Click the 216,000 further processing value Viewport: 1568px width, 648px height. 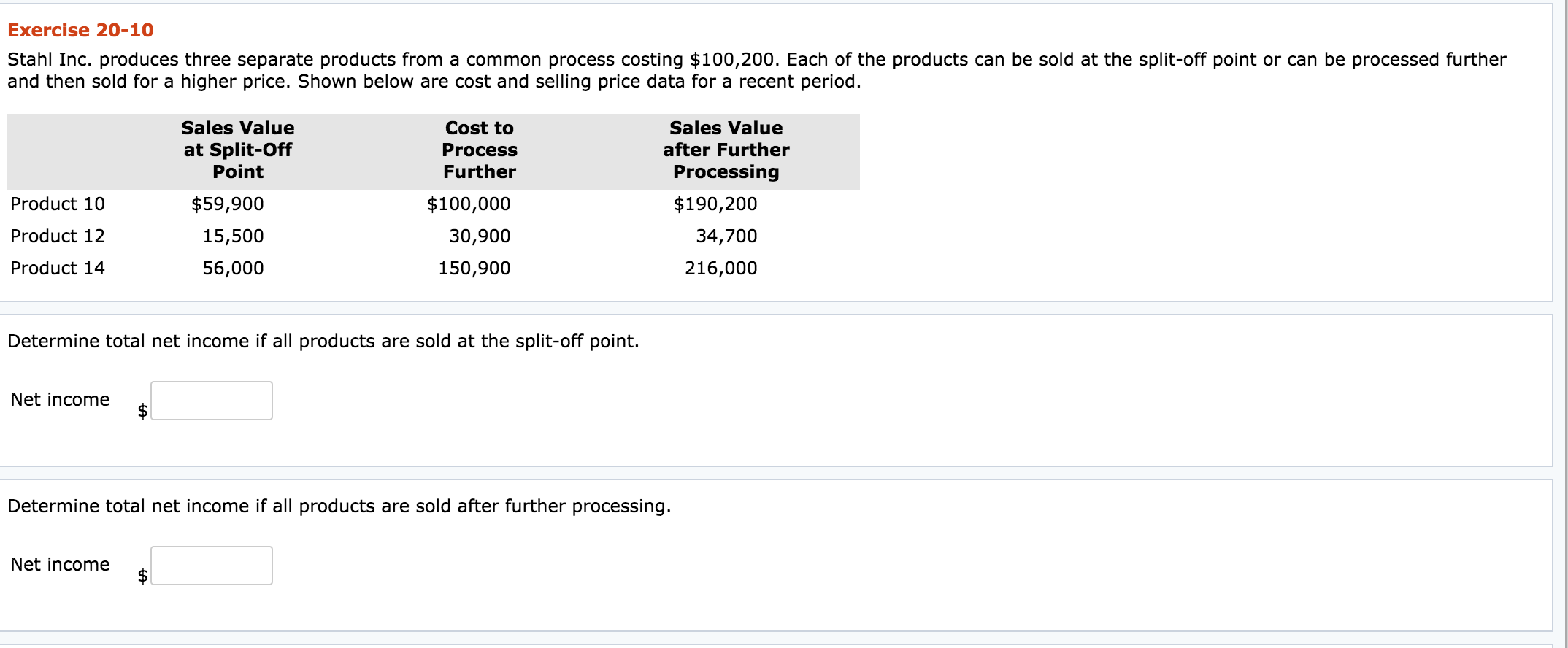pos(720,269)
